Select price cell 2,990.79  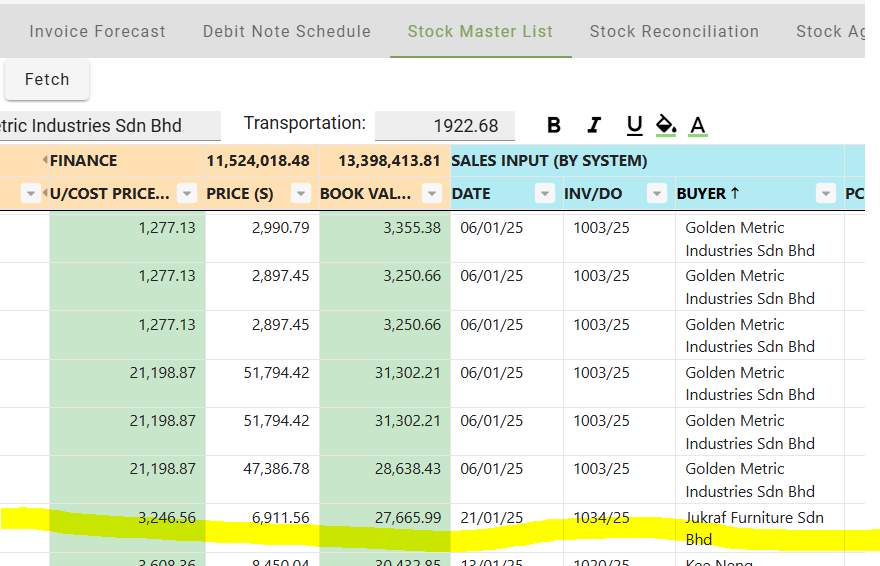263,239
